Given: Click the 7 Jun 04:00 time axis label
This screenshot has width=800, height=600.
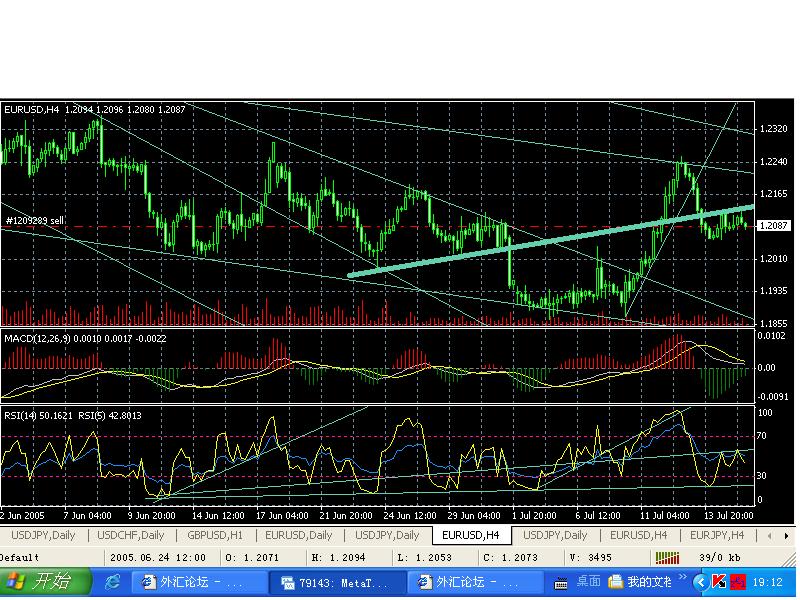Looking at the screenshot, I should pos(87,516).
